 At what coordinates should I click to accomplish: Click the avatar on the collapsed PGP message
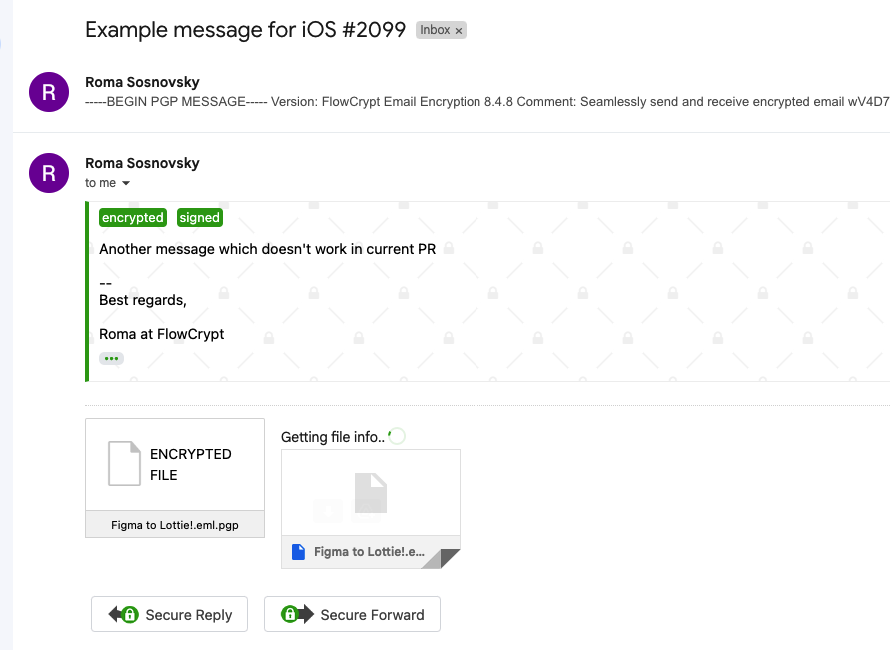pos(48,91)
